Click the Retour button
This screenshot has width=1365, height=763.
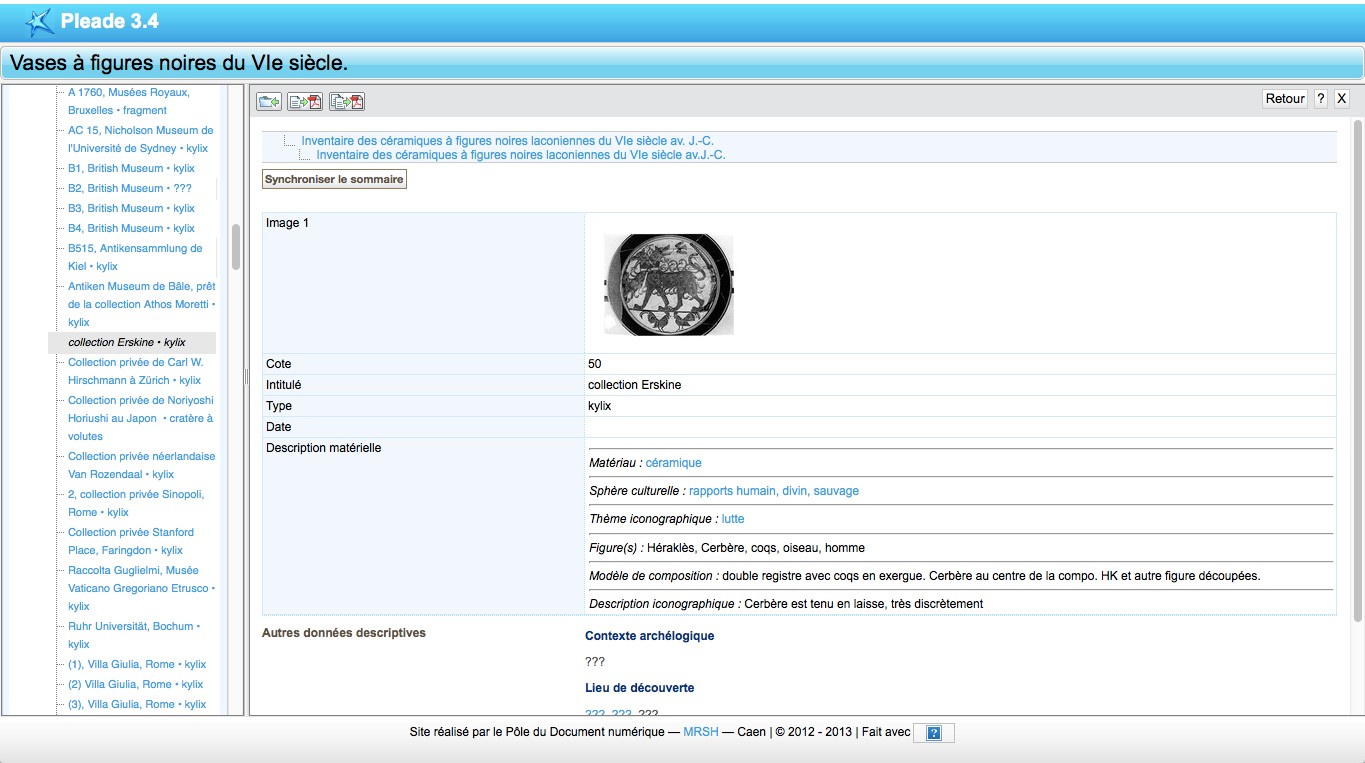pos(1285,98)
